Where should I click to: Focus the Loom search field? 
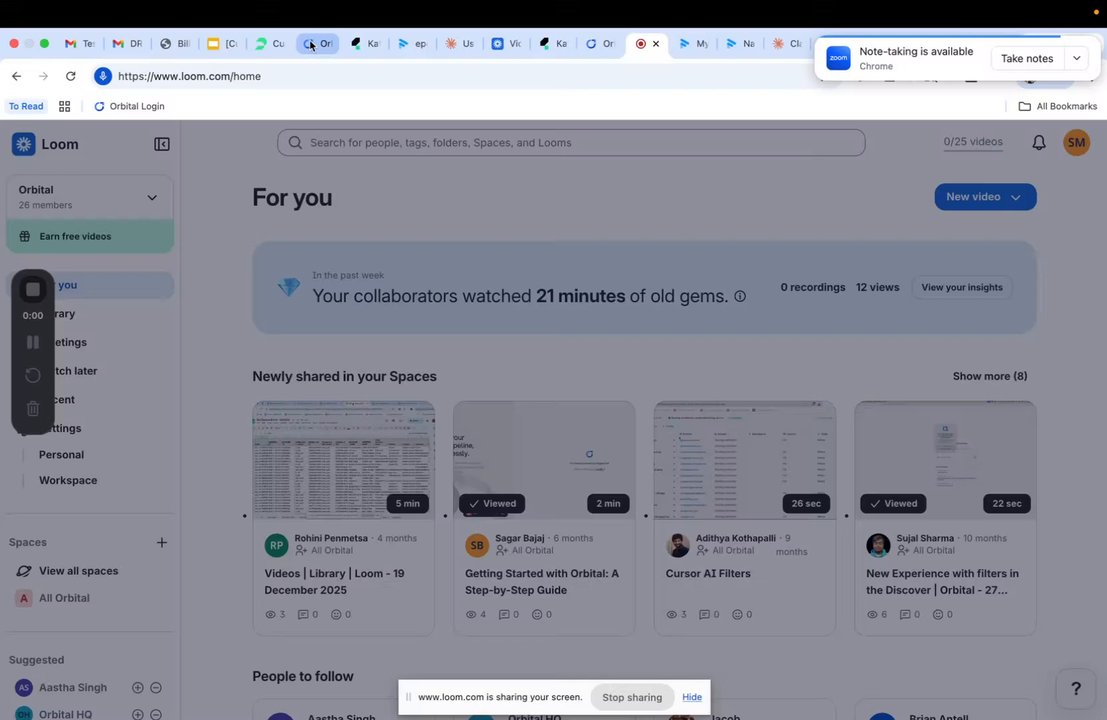[571, 143]
